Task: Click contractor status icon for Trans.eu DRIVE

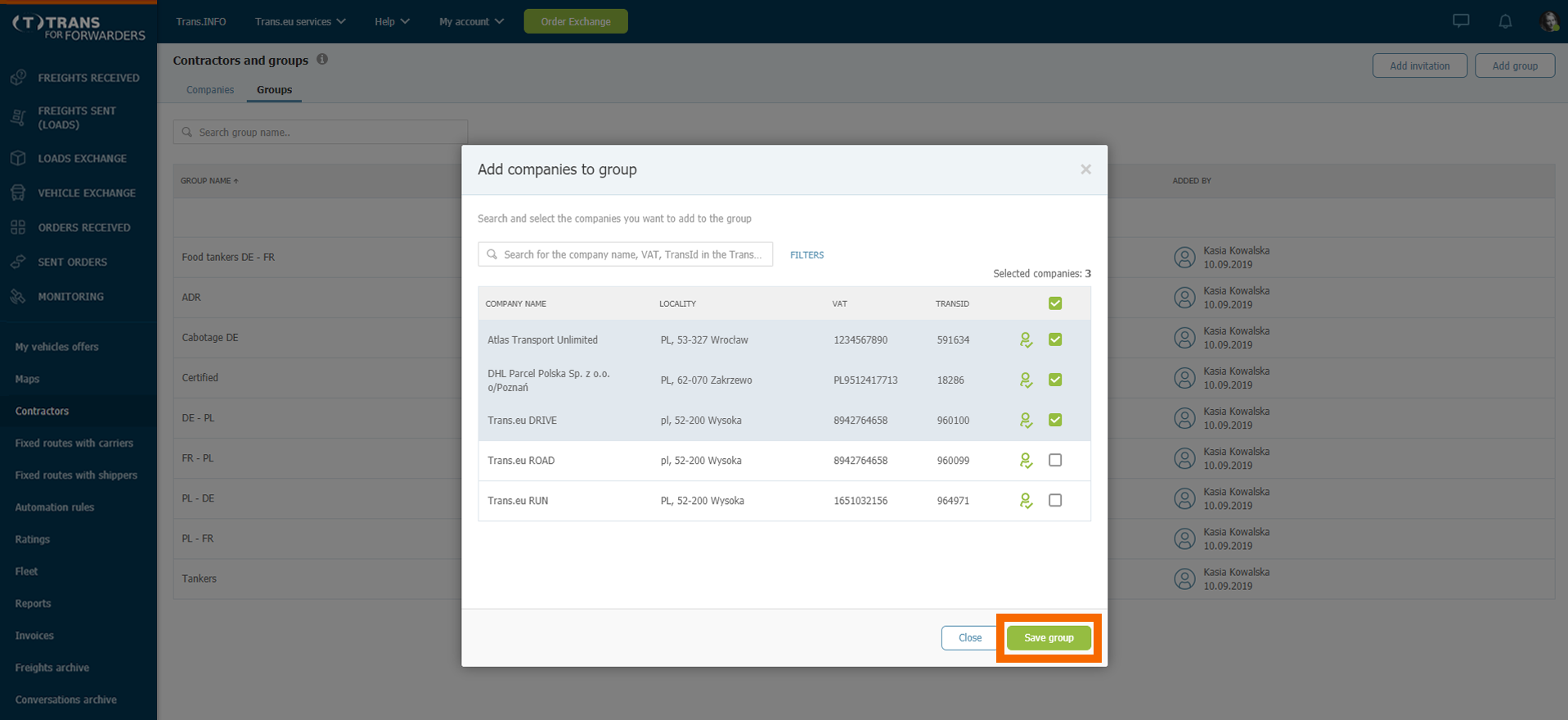Action: click(x=1026, y=420)
